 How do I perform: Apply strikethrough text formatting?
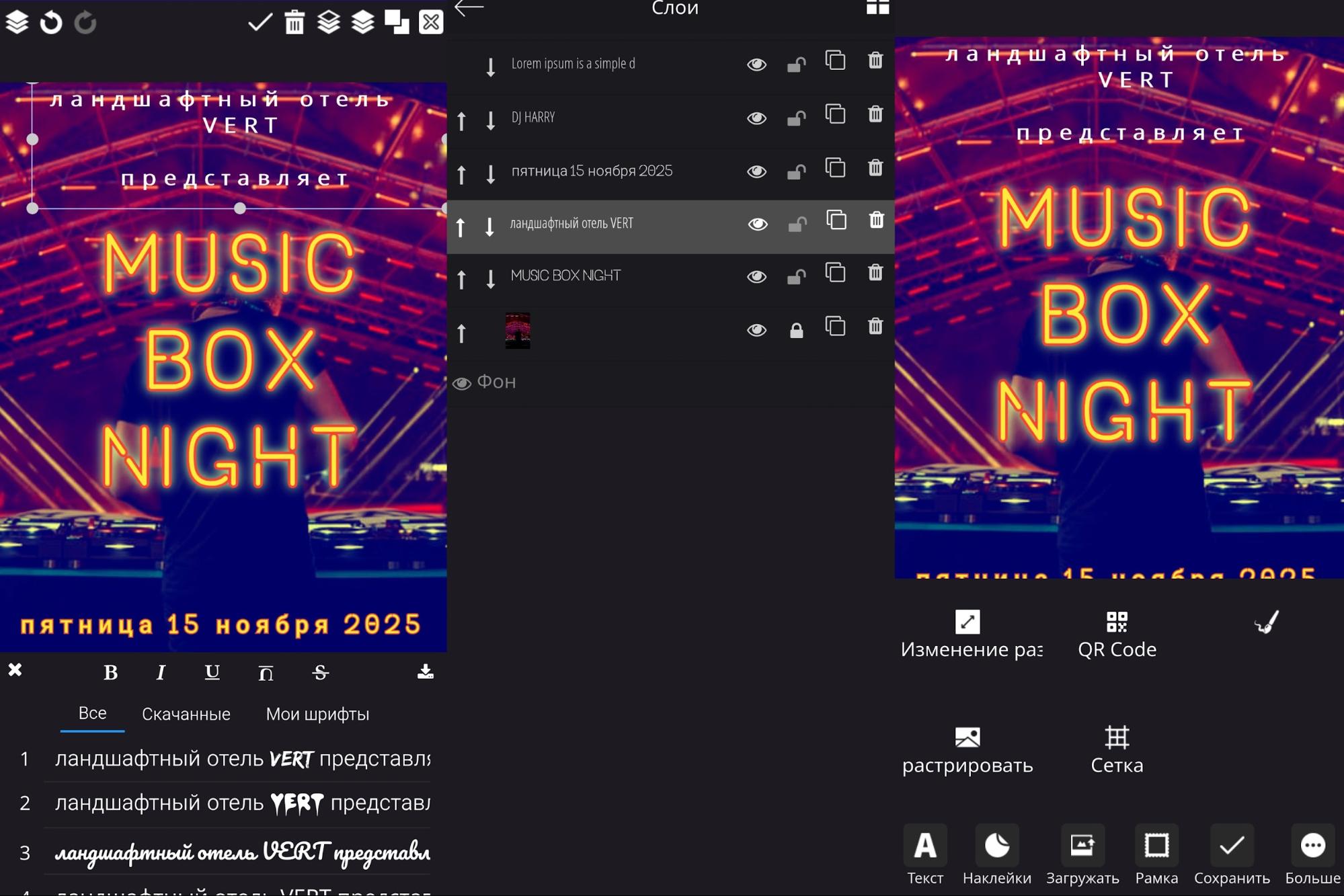320,672
